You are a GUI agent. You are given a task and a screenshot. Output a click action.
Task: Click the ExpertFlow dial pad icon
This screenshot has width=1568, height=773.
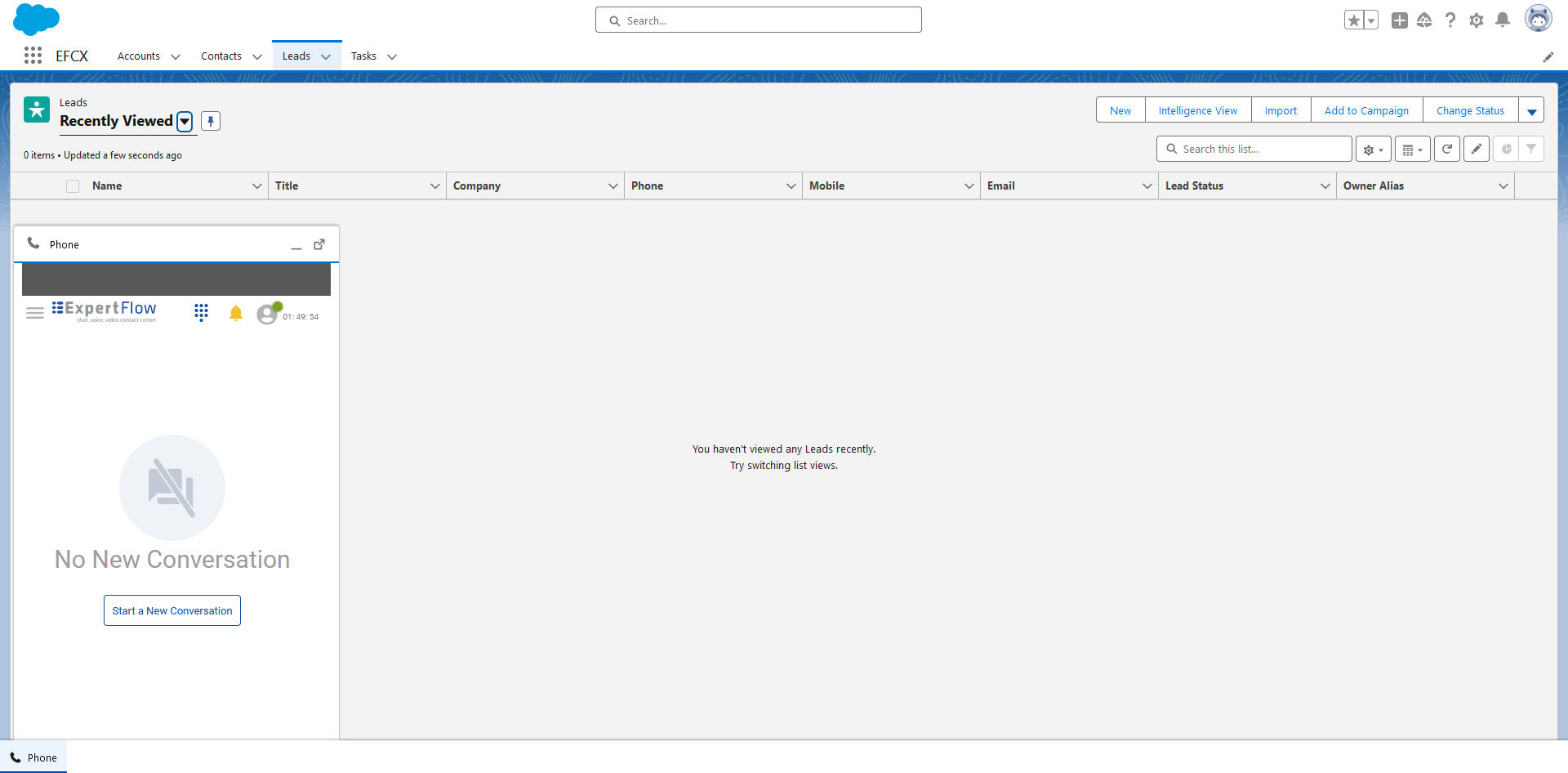[201, 313]
